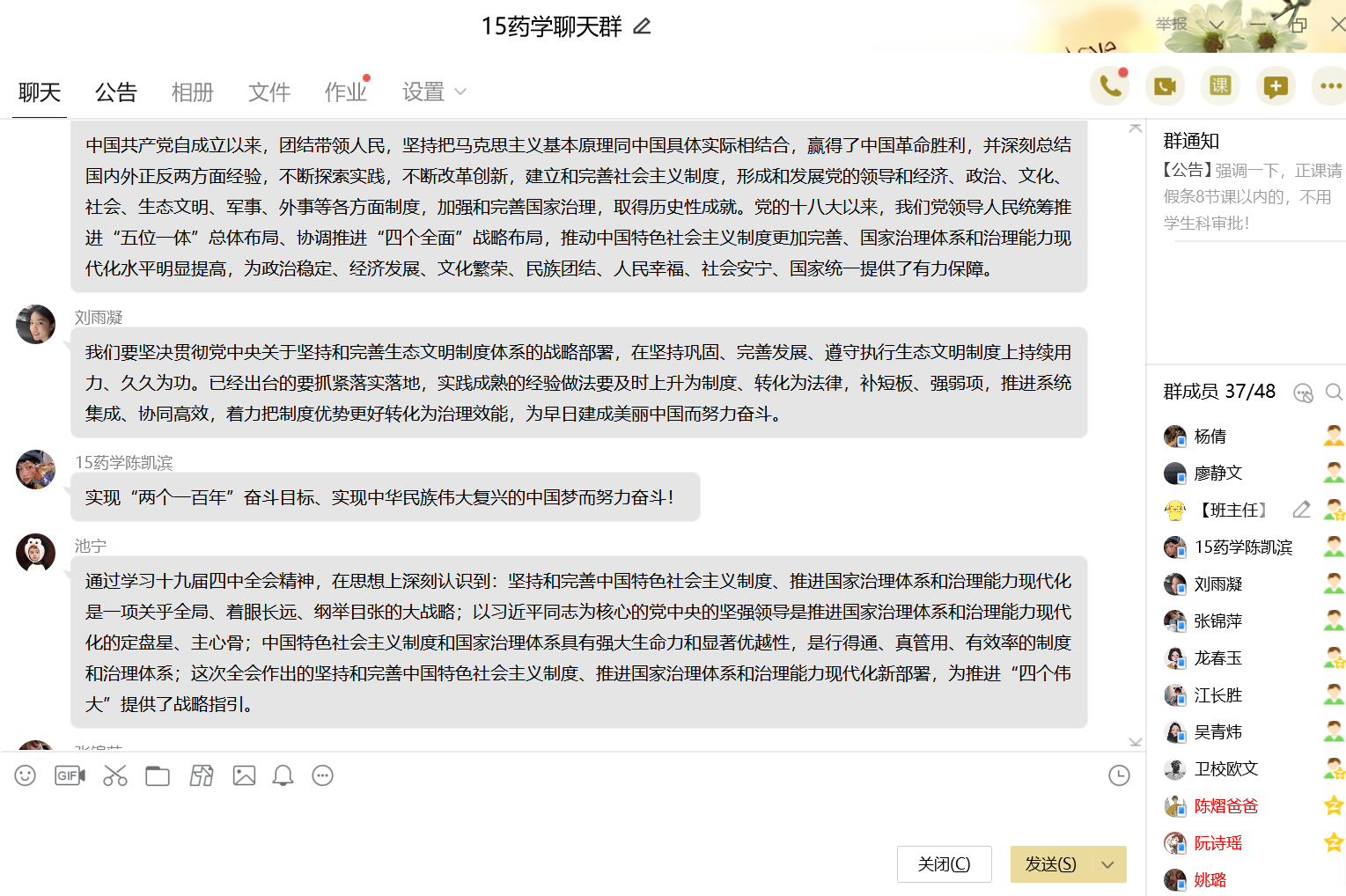Switch to the 公告 tab

click(x=116, y=92)
